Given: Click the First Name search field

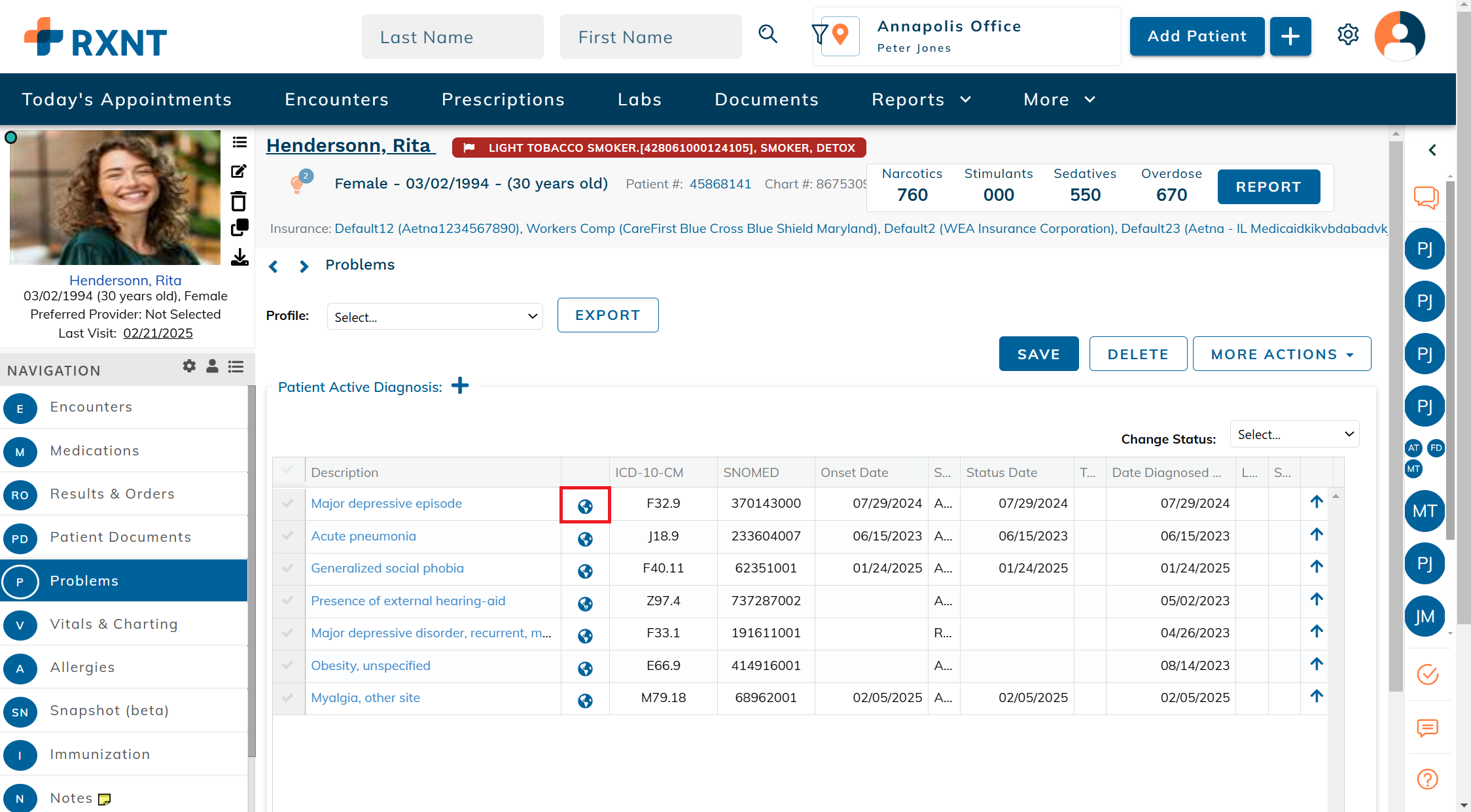Looking at the screenshot, I should click(x=651, y=37).
